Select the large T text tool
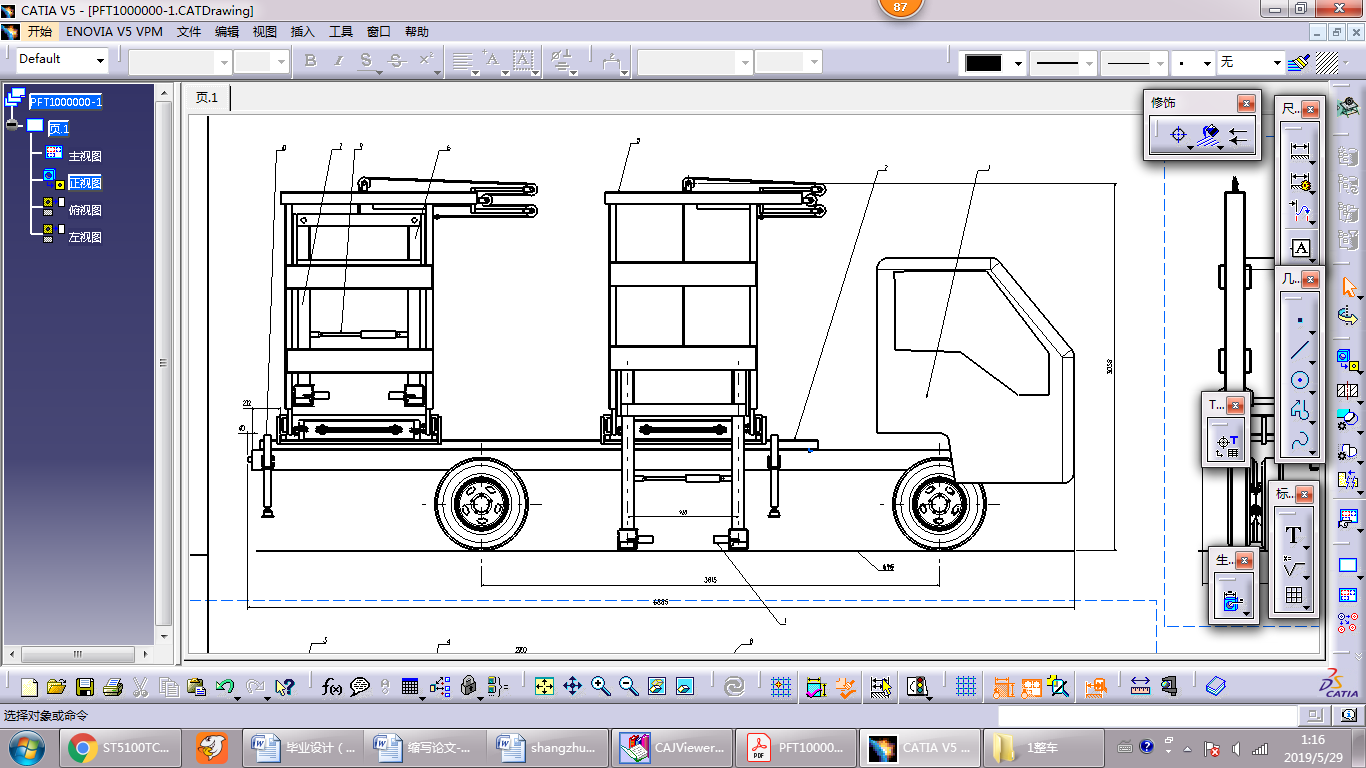1366x768 pixels. [x=1293, y=535]
